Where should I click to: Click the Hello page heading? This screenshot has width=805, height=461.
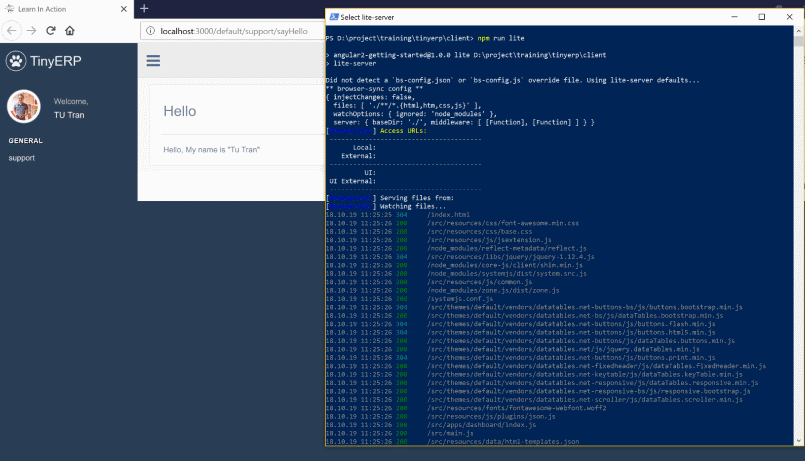click(180, 111)
